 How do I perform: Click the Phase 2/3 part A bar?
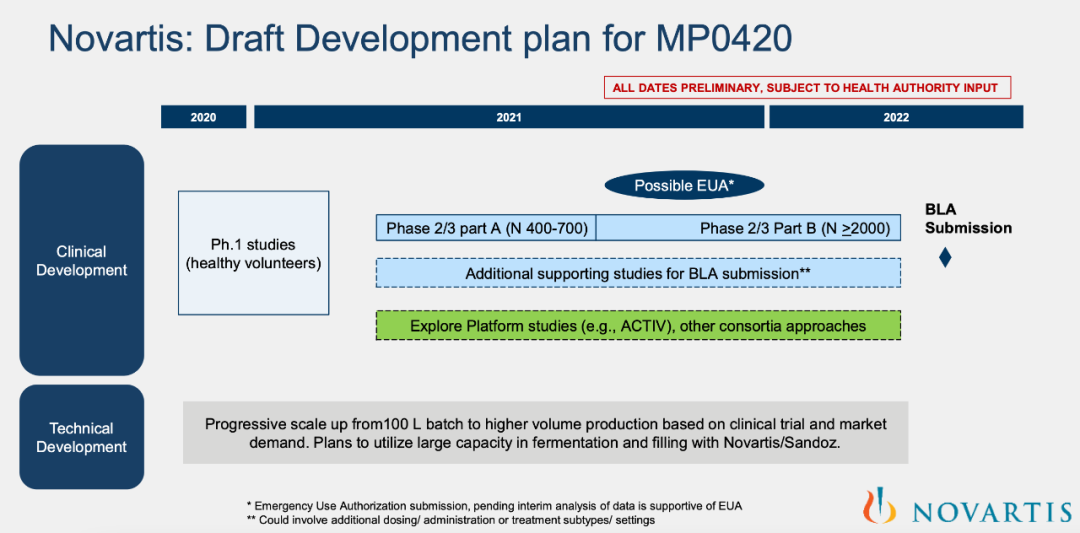[x=486, y=228]
